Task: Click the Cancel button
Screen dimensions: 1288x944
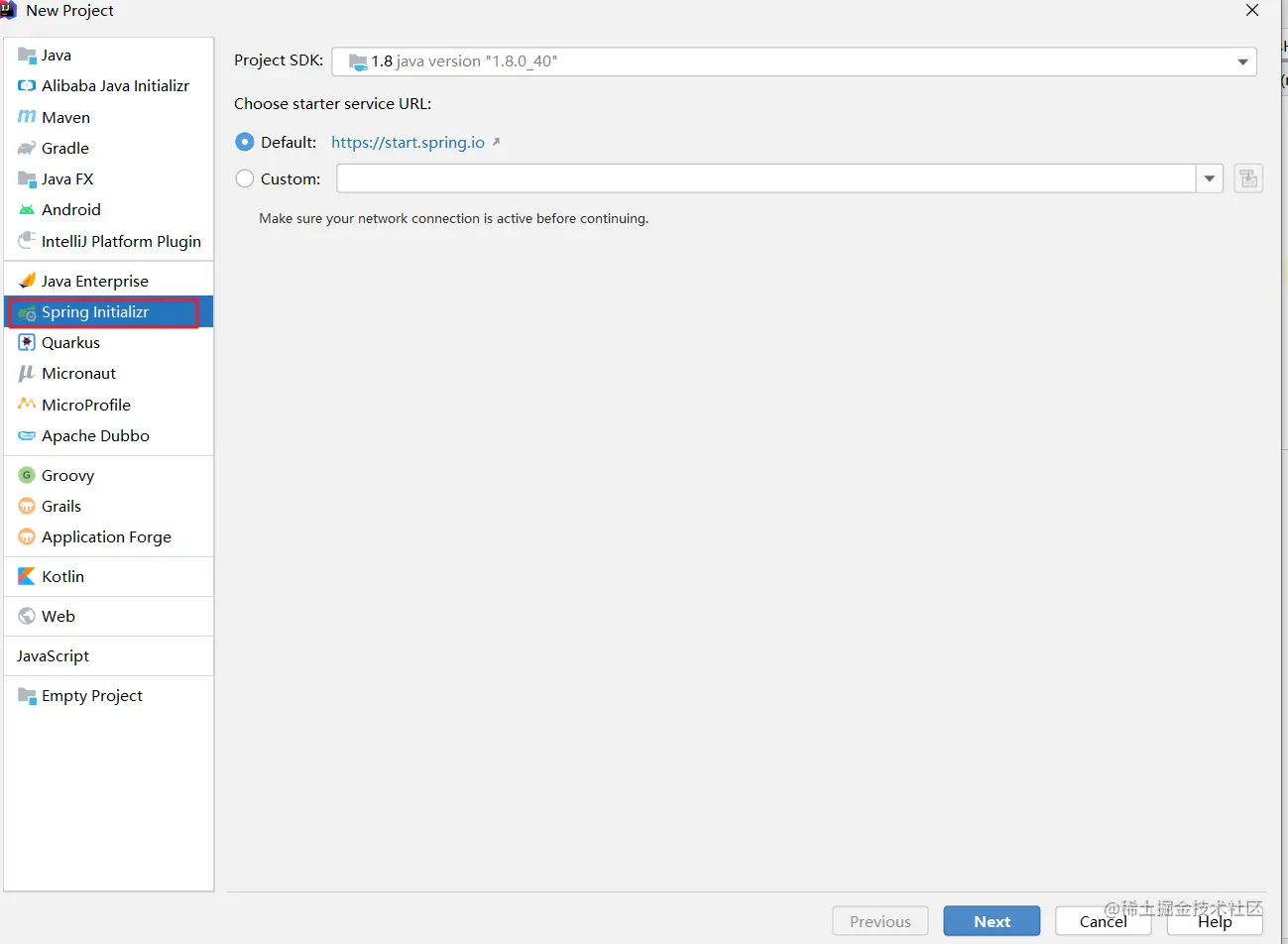Action: coord(1103,921)
